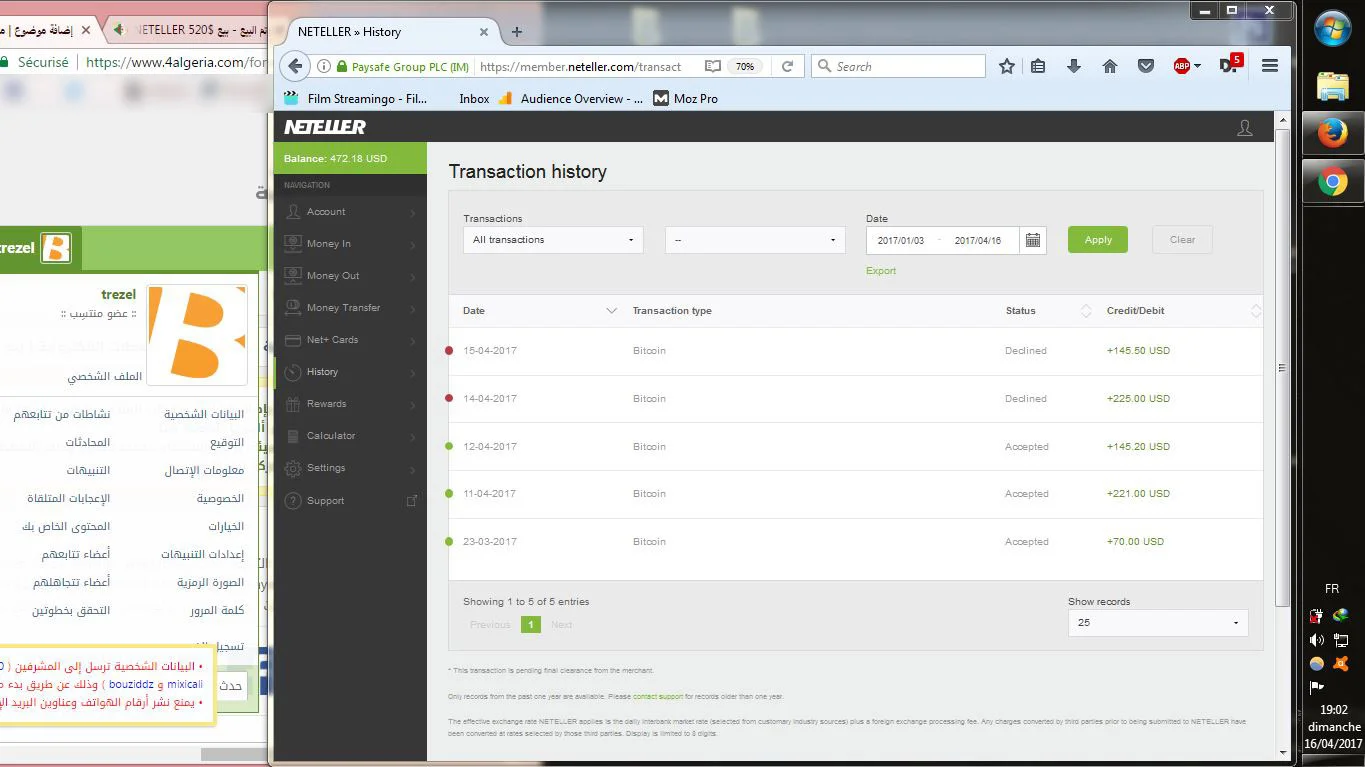Viewport: 1365px width, 767px height.
Task: Open the All transactions dropdown
Action: click(x=553, y=240)
